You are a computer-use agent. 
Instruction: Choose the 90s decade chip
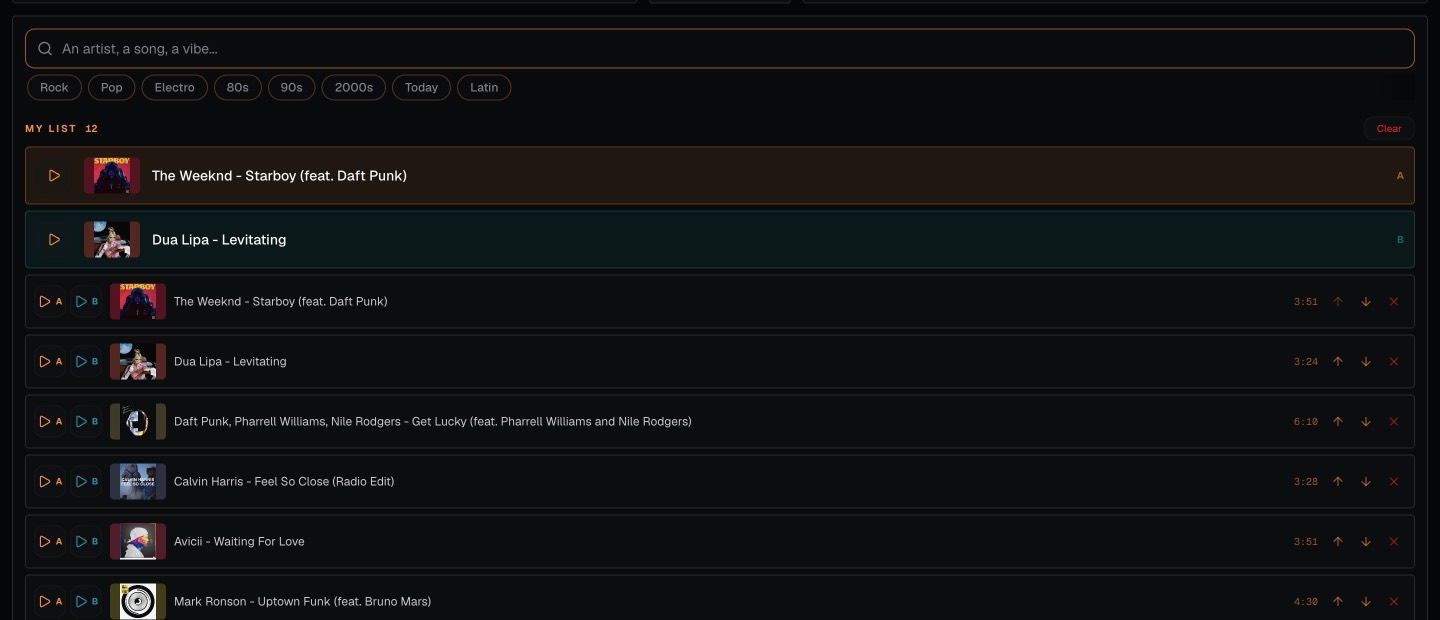tap(292, 88)
